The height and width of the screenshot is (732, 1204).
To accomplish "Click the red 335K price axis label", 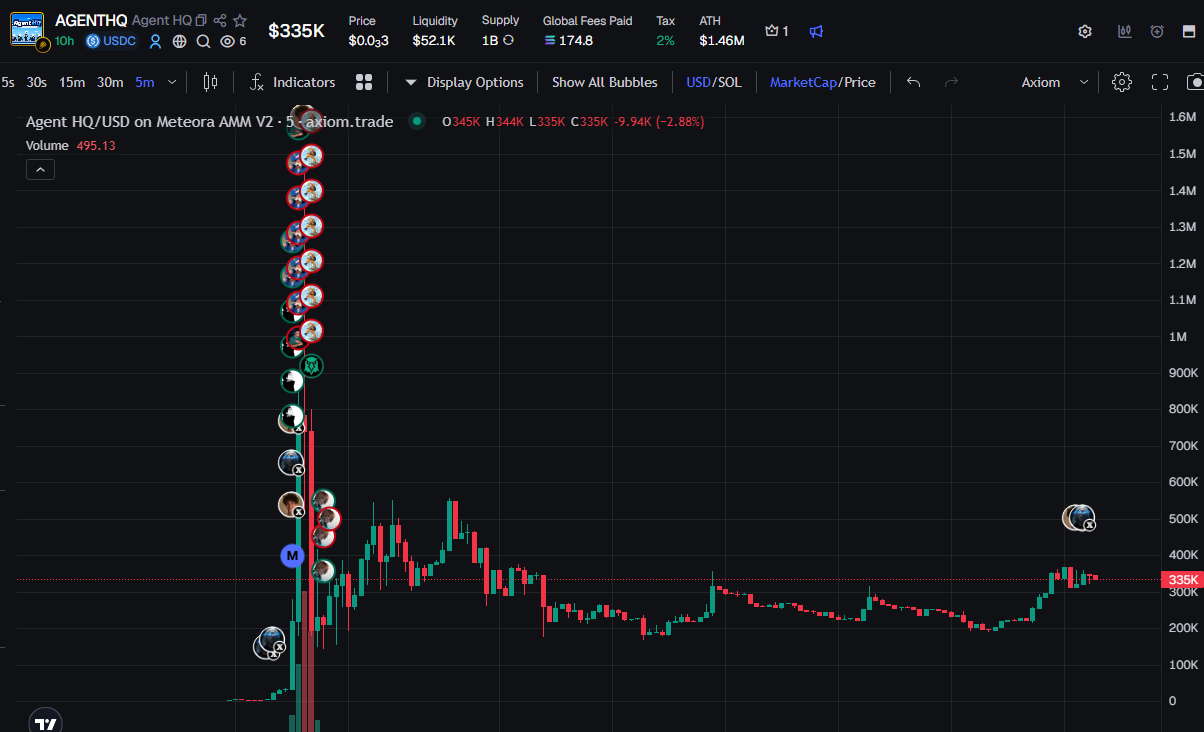I will pyautogui.click(x=1181, y=580).
